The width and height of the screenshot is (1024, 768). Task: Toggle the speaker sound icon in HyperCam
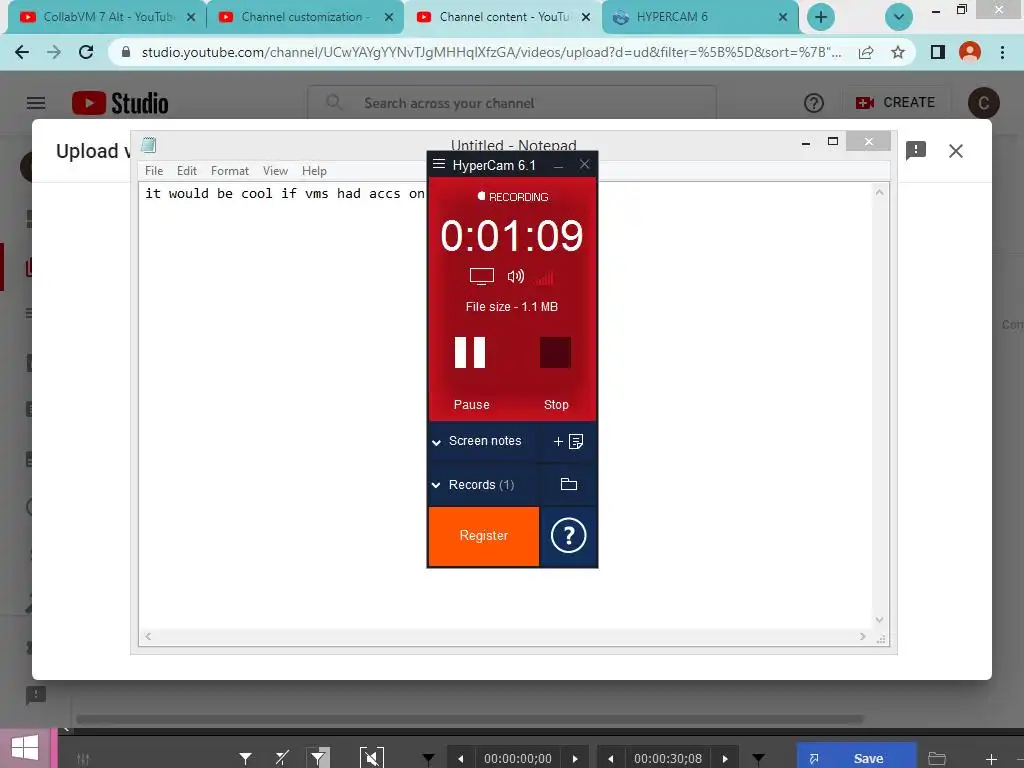pyautogui.click(x=516, y=276)
